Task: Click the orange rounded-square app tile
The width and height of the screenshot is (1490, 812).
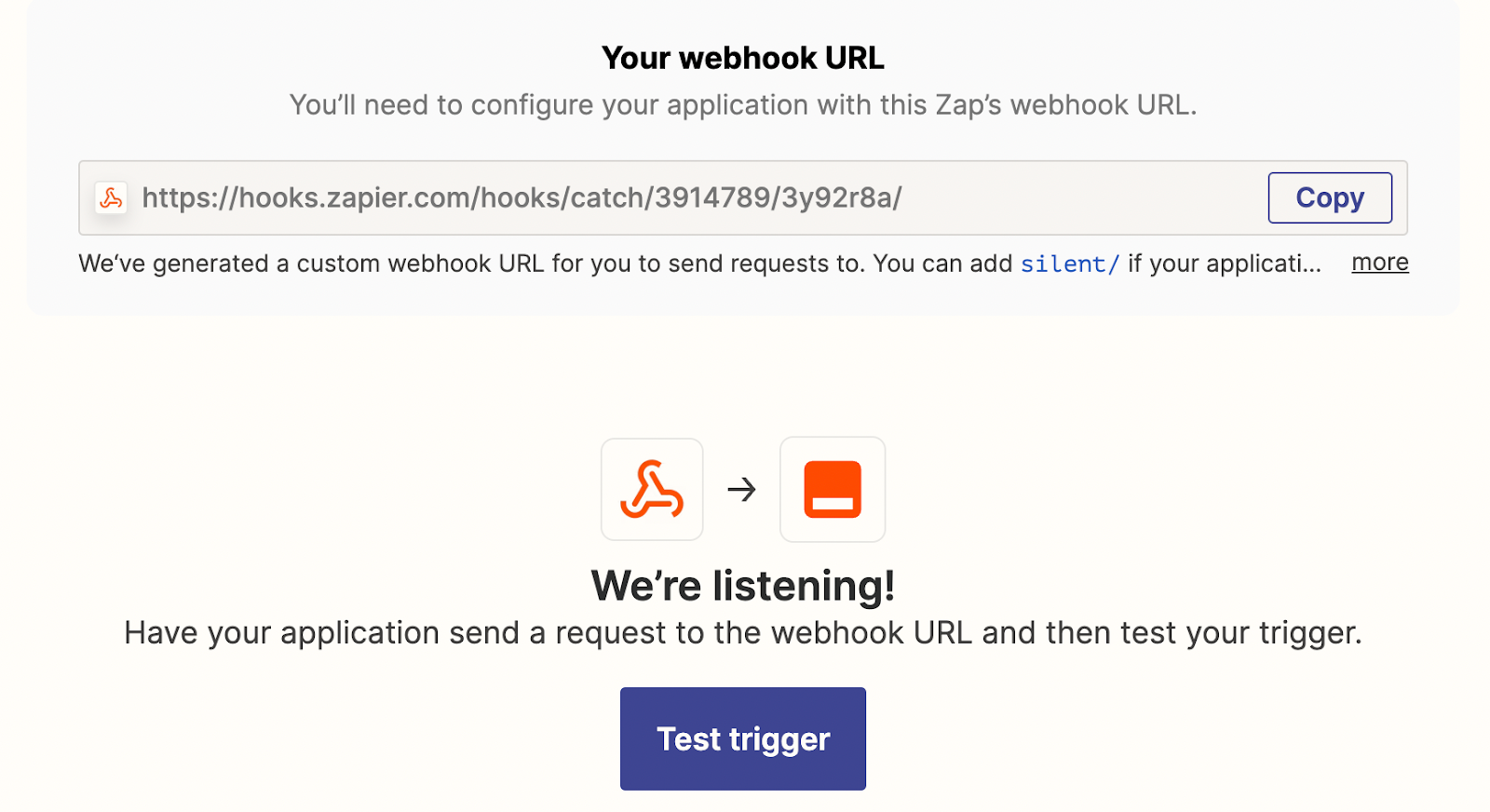Action: click(832, 489)
